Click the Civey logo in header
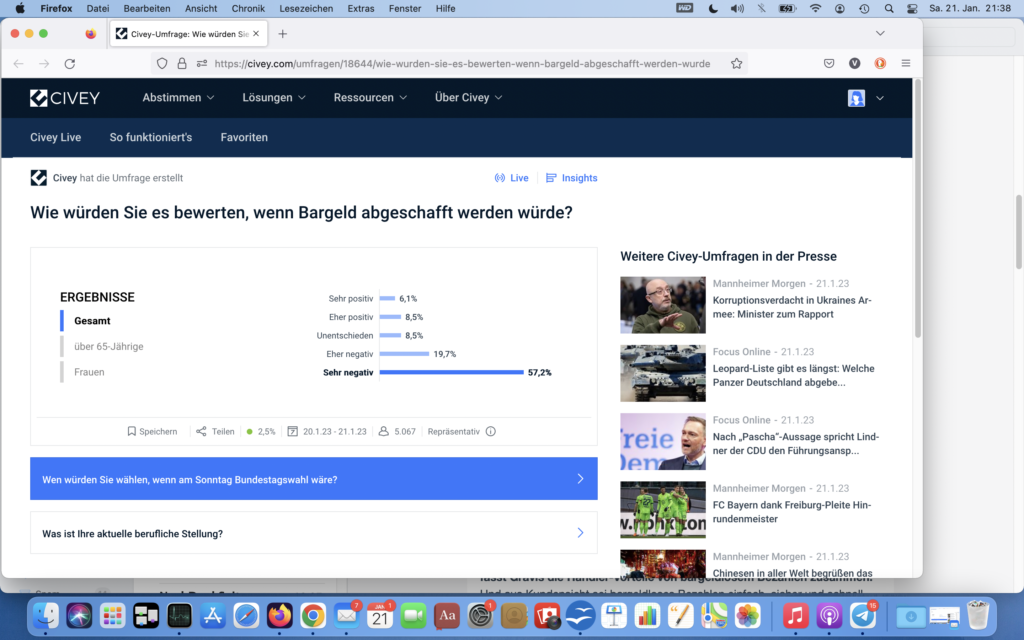 point(65,98)
